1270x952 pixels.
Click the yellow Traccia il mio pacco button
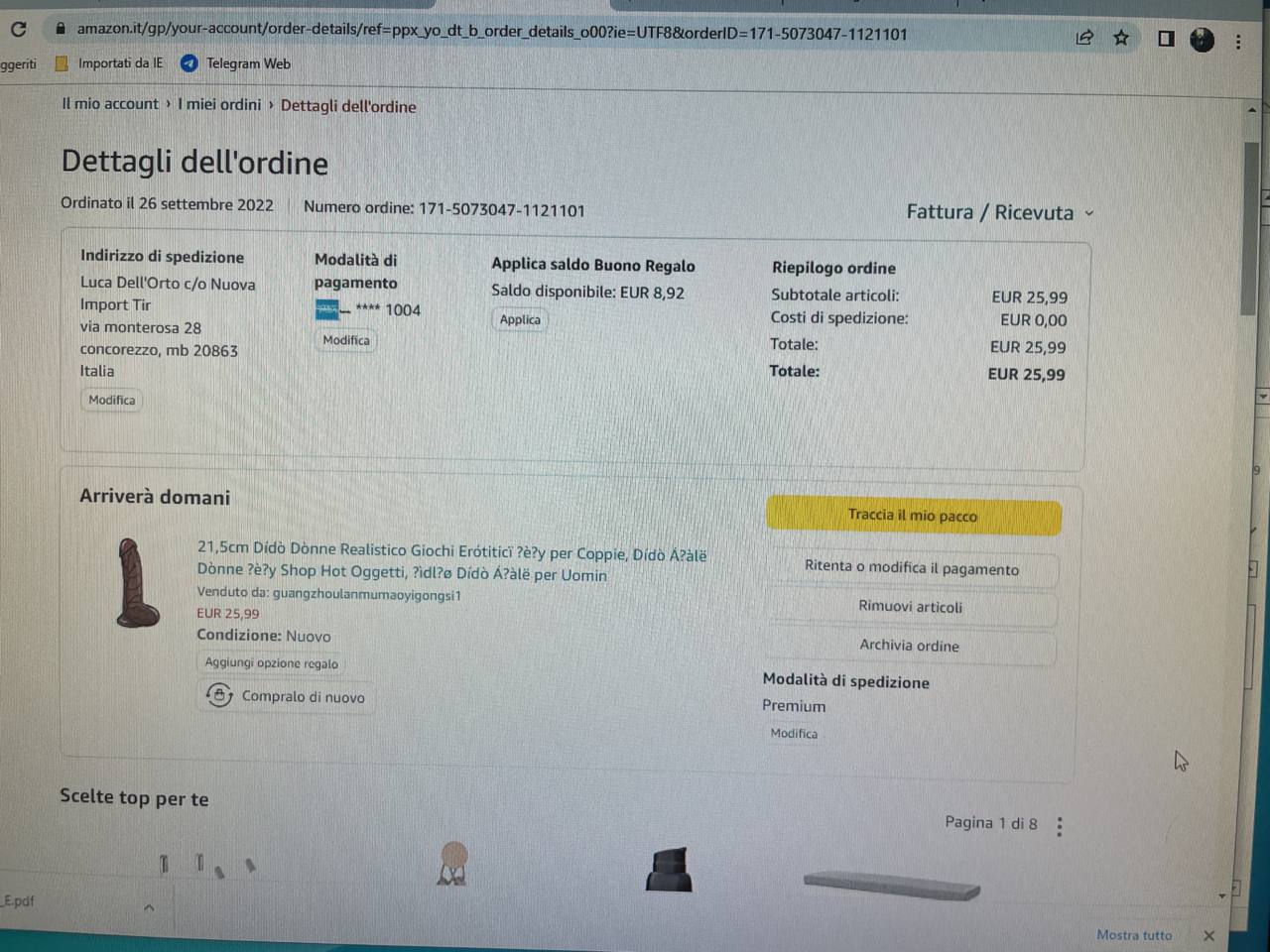[913, 515]
